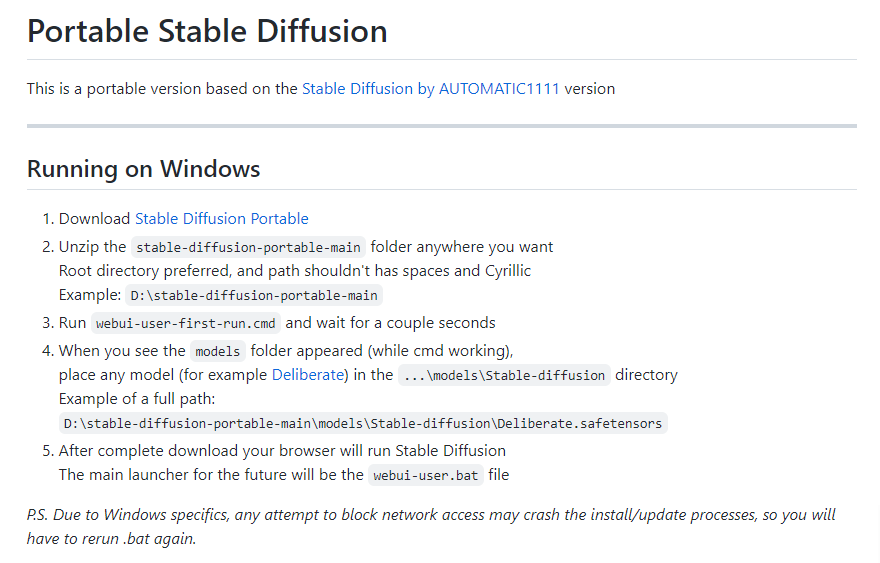
Task: Select the D:\stable-diffusion-portable-main example path
Action: pyautogui.click(x=254, y=295)
